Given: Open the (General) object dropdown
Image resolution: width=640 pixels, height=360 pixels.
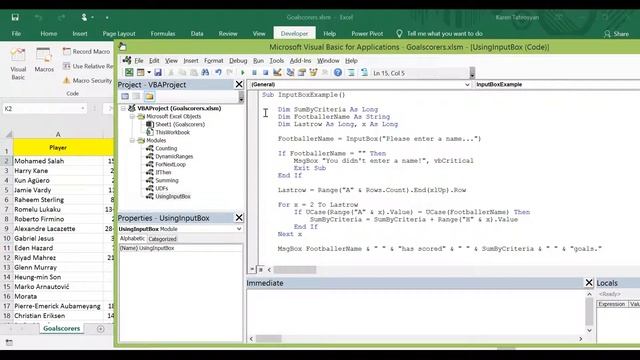Looking at the screenshot, I should (x=467, y=84).
